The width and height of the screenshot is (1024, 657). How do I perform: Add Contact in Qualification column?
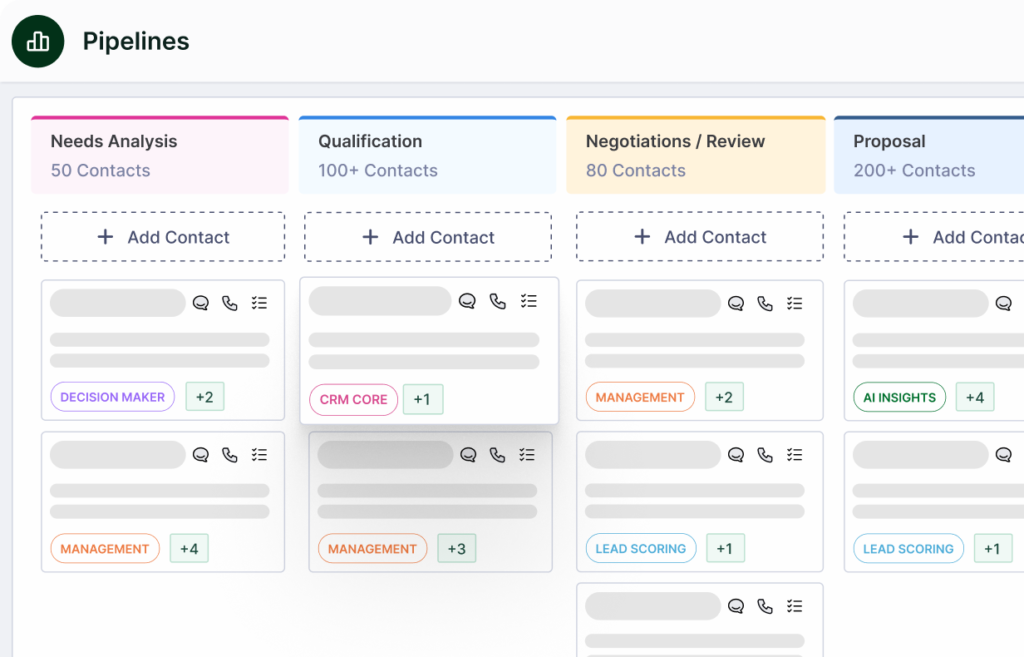428,237
